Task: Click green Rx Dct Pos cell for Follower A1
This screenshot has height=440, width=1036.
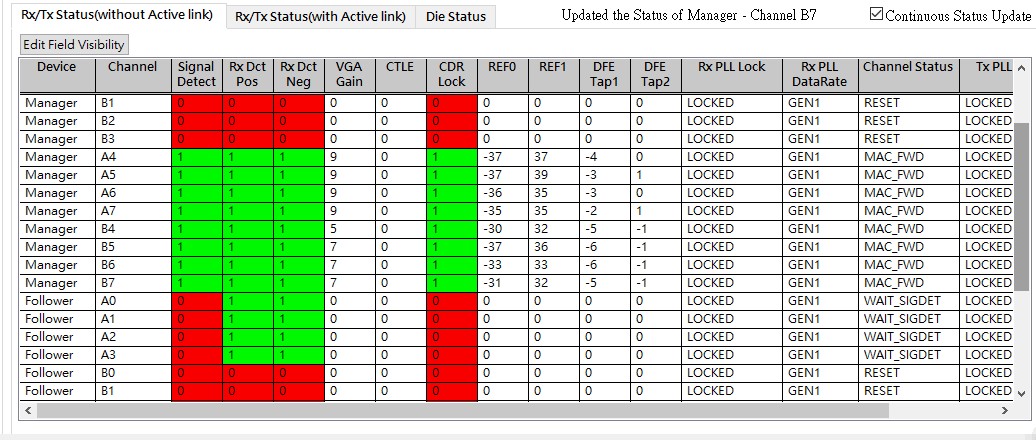Action: [248, 318]
